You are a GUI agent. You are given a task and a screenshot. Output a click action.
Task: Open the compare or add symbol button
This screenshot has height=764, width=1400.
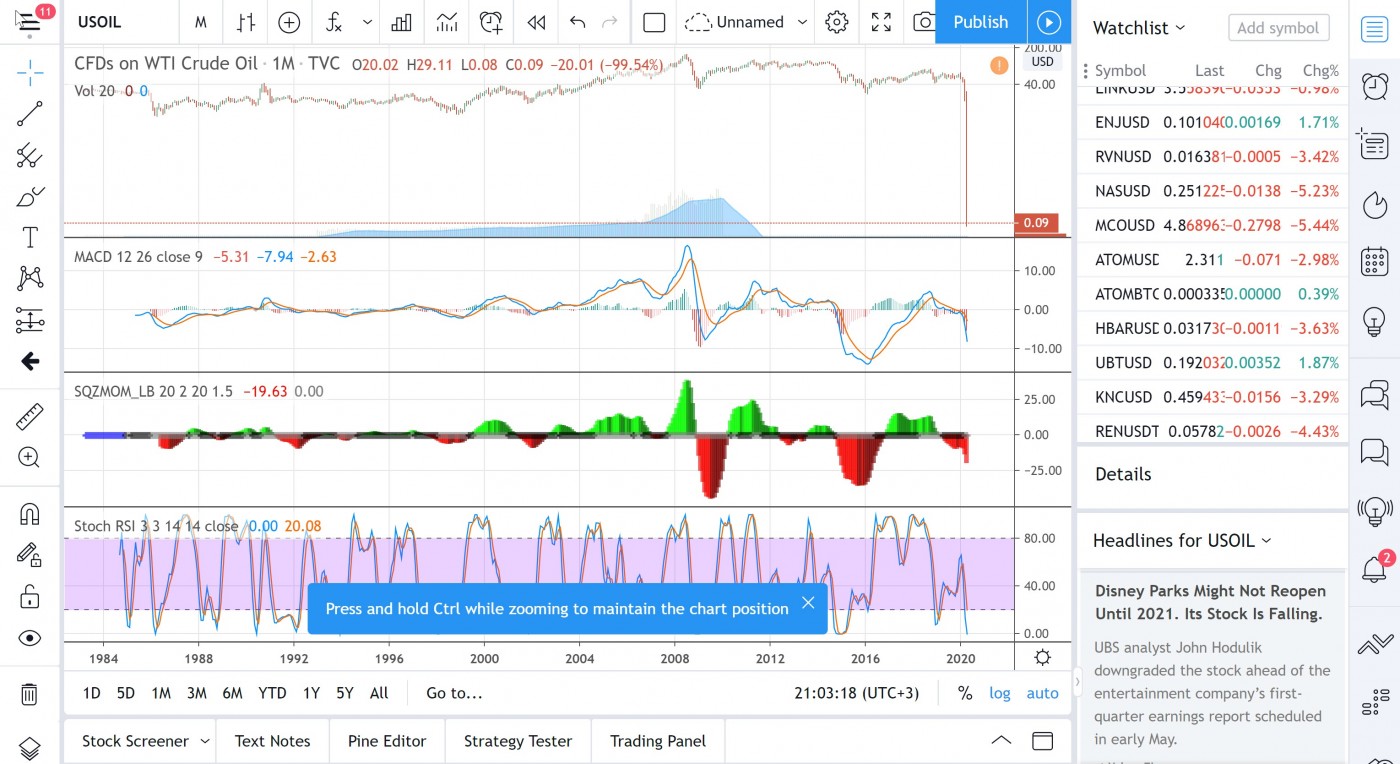coord(289,22)
